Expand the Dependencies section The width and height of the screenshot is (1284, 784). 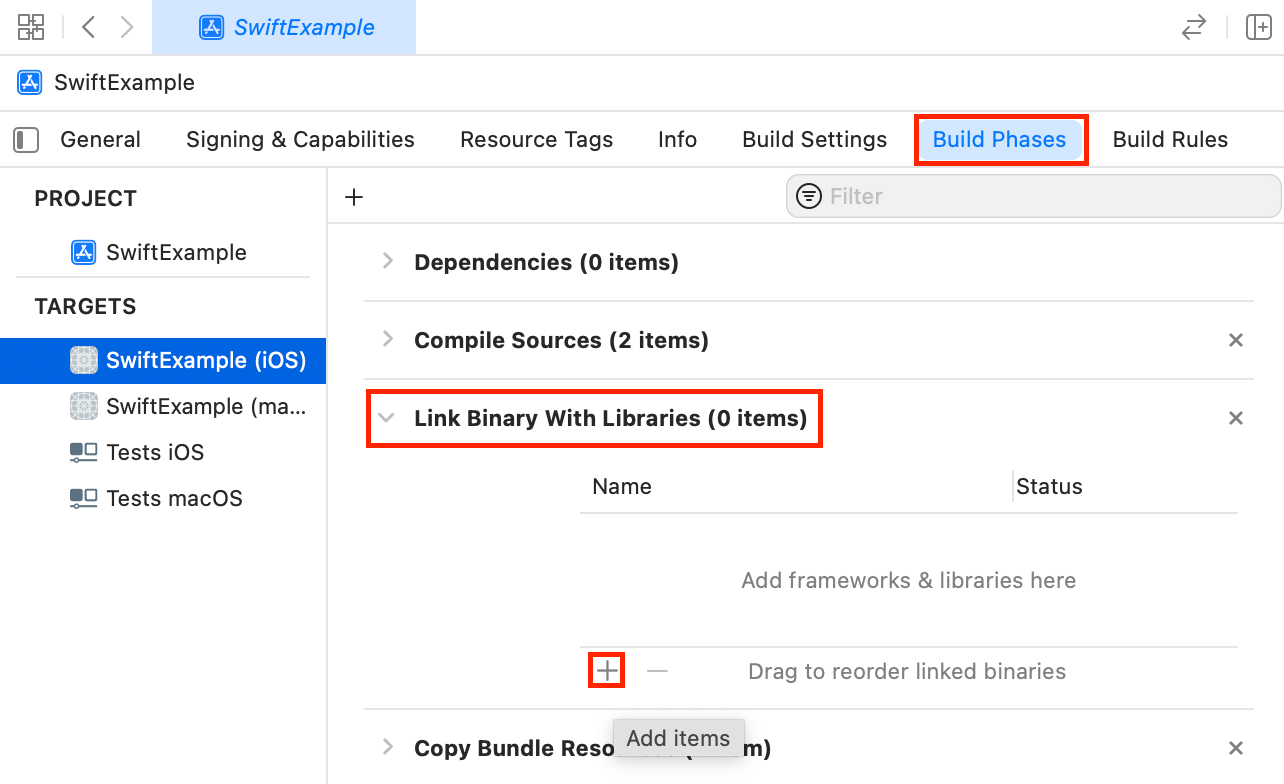(388, 262)
